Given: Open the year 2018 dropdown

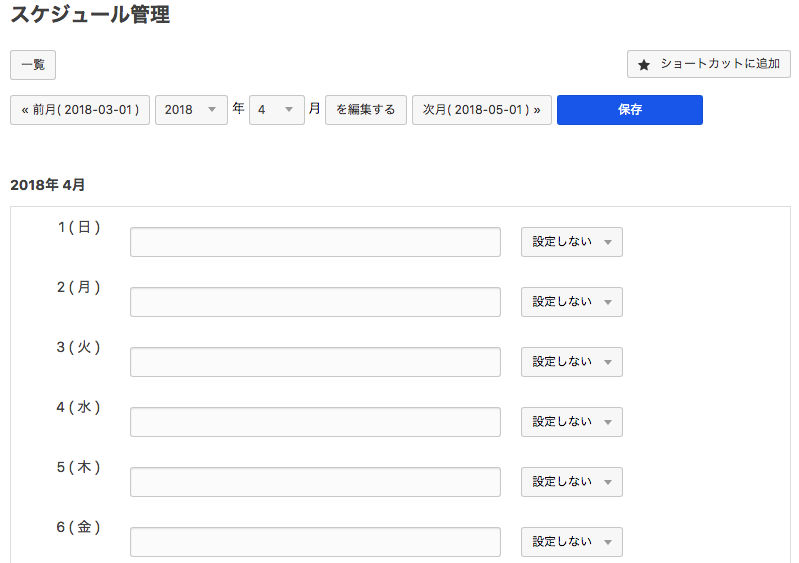Looking at the screenshot, I should click(191, 110).
